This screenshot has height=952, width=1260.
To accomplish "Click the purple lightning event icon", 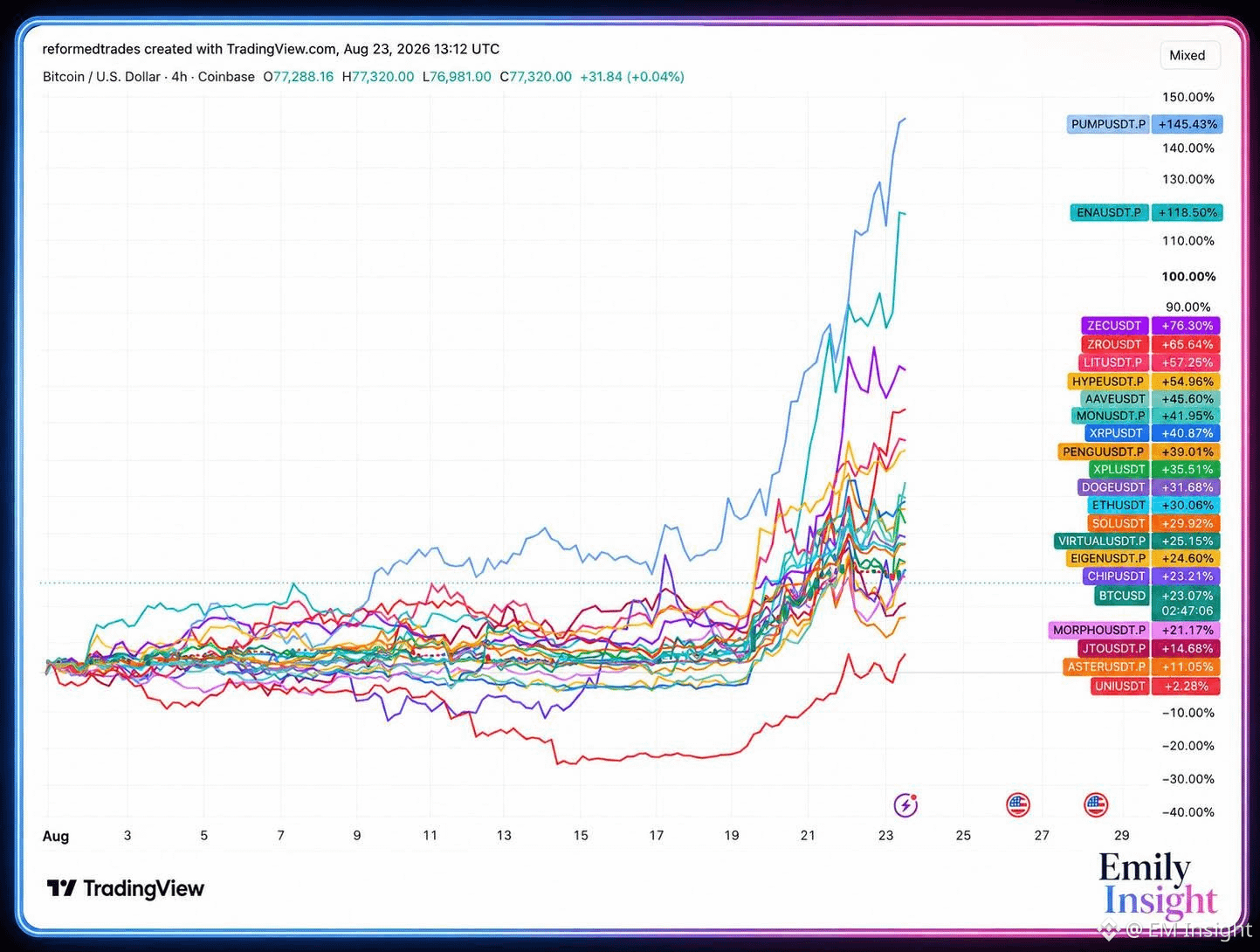I will 905,804.
